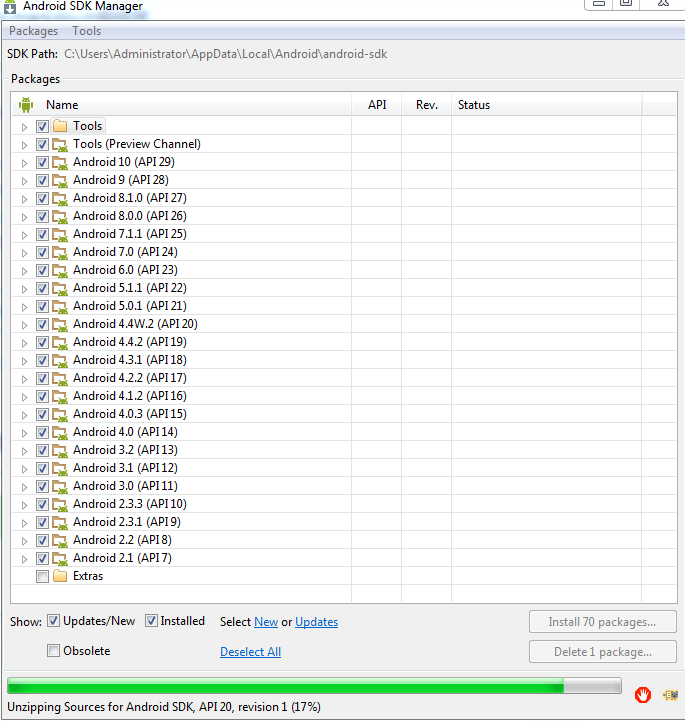
Task: Sort by the Rev. column header
Action: (x=427, y=105)
